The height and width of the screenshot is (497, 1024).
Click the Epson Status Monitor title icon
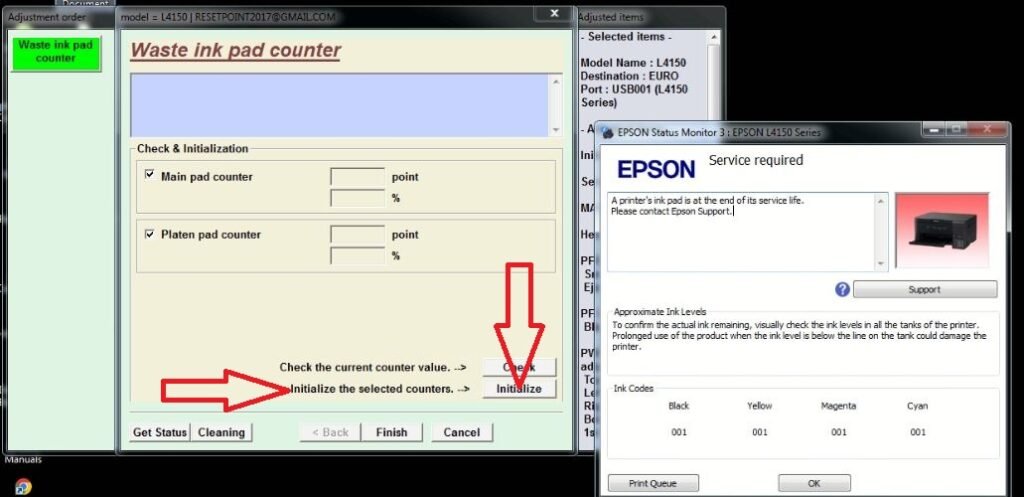tap(608, 132)
